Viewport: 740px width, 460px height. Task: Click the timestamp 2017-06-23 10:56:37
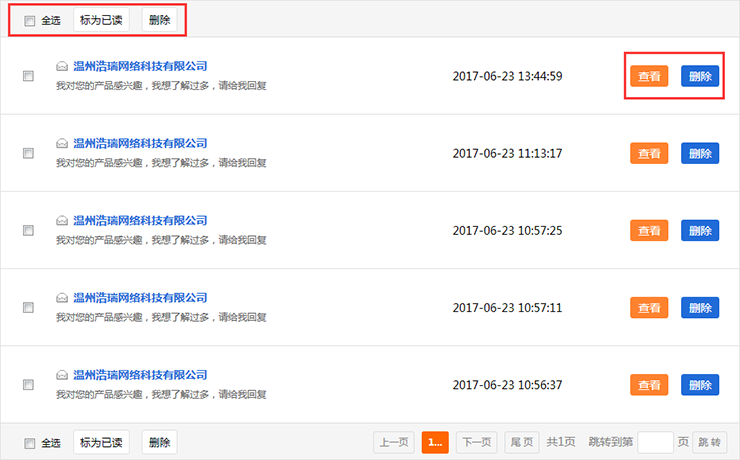507,385
